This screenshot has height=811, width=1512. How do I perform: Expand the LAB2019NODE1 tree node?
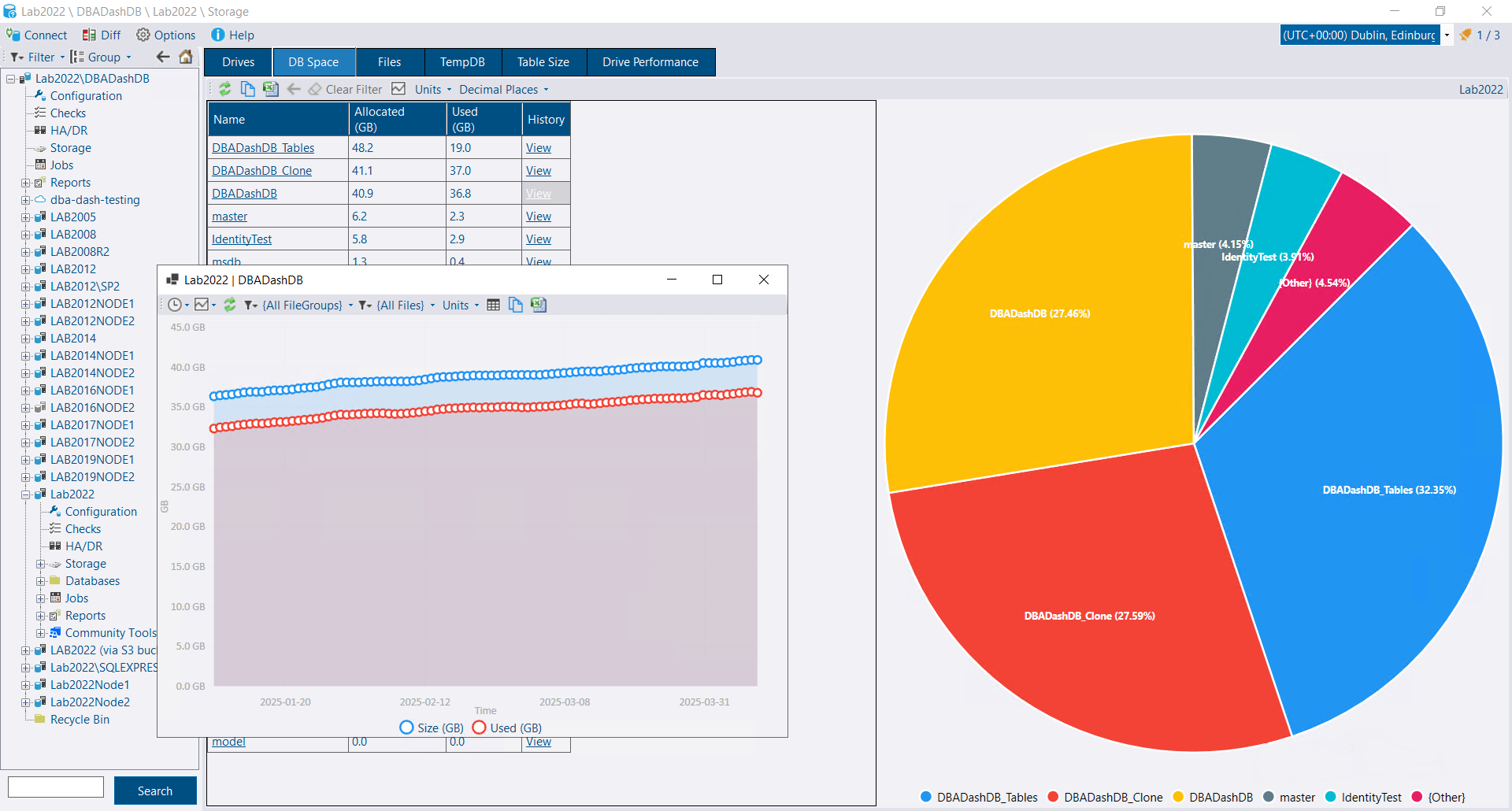(x=25, y=460)
